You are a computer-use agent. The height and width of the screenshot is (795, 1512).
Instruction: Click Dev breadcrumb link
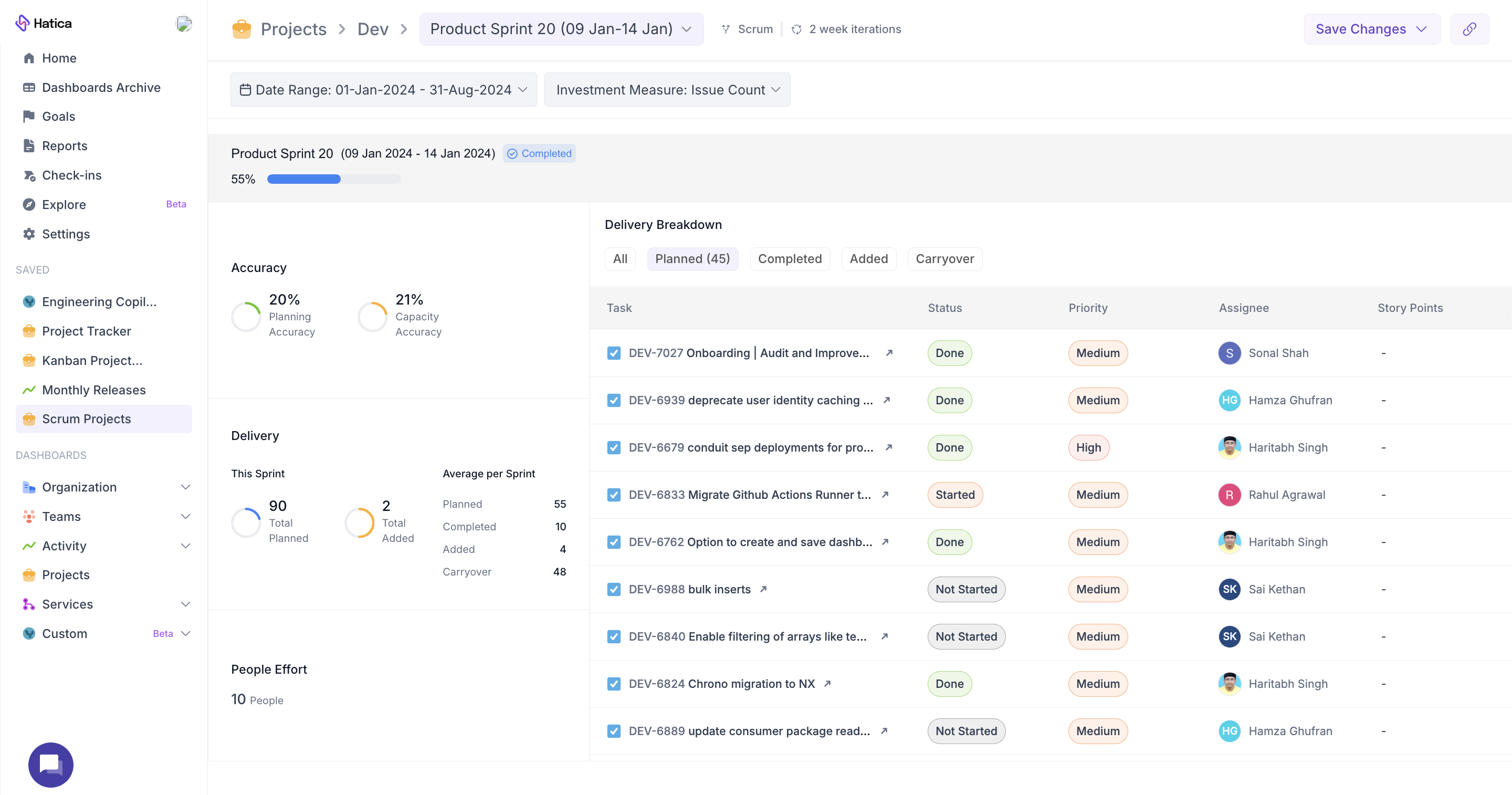373,29
